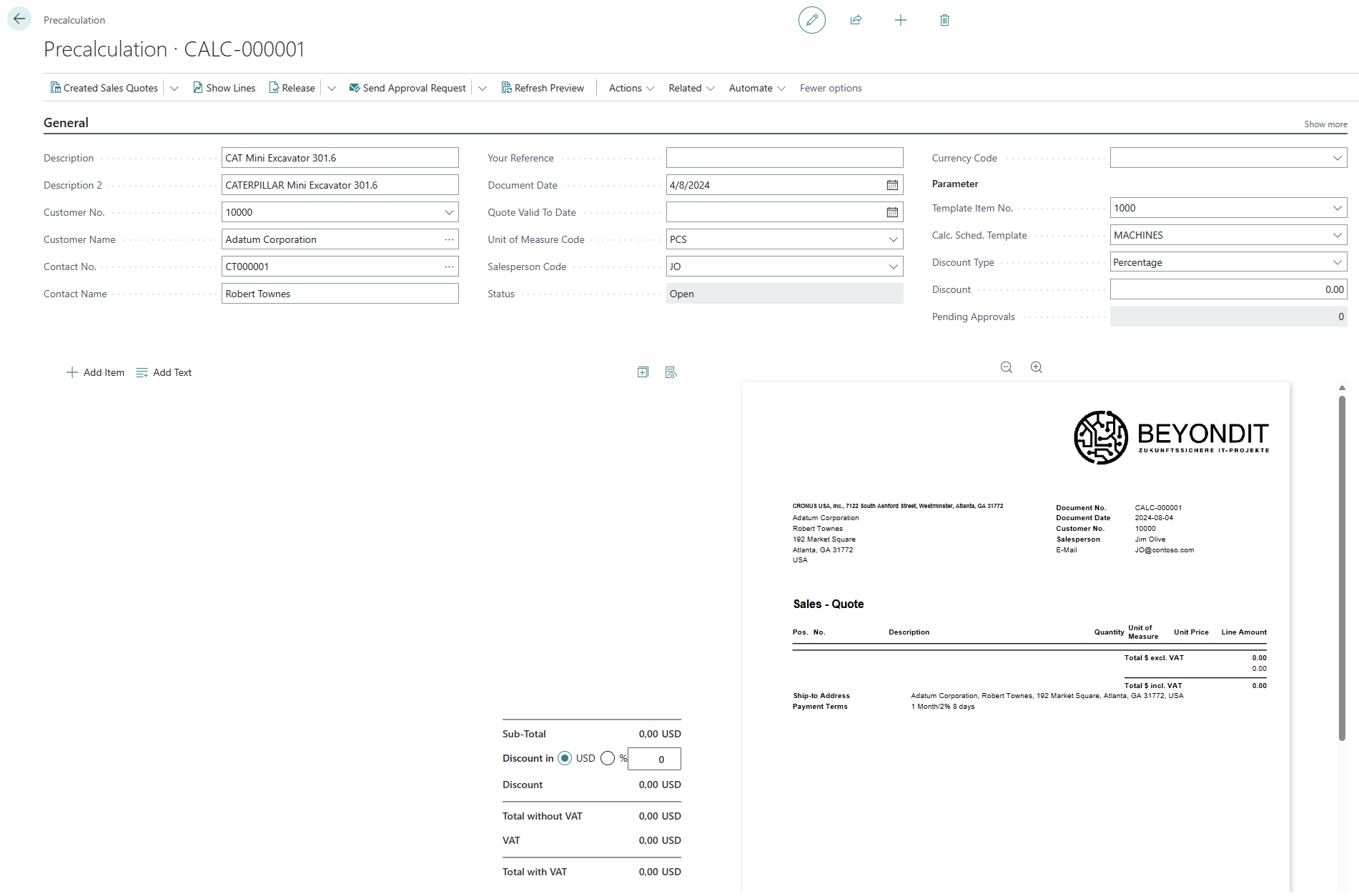Screen dimensions: 1359x896
Task: Expand the Discount Type dropdown
Action: (x=1337, y=262)
